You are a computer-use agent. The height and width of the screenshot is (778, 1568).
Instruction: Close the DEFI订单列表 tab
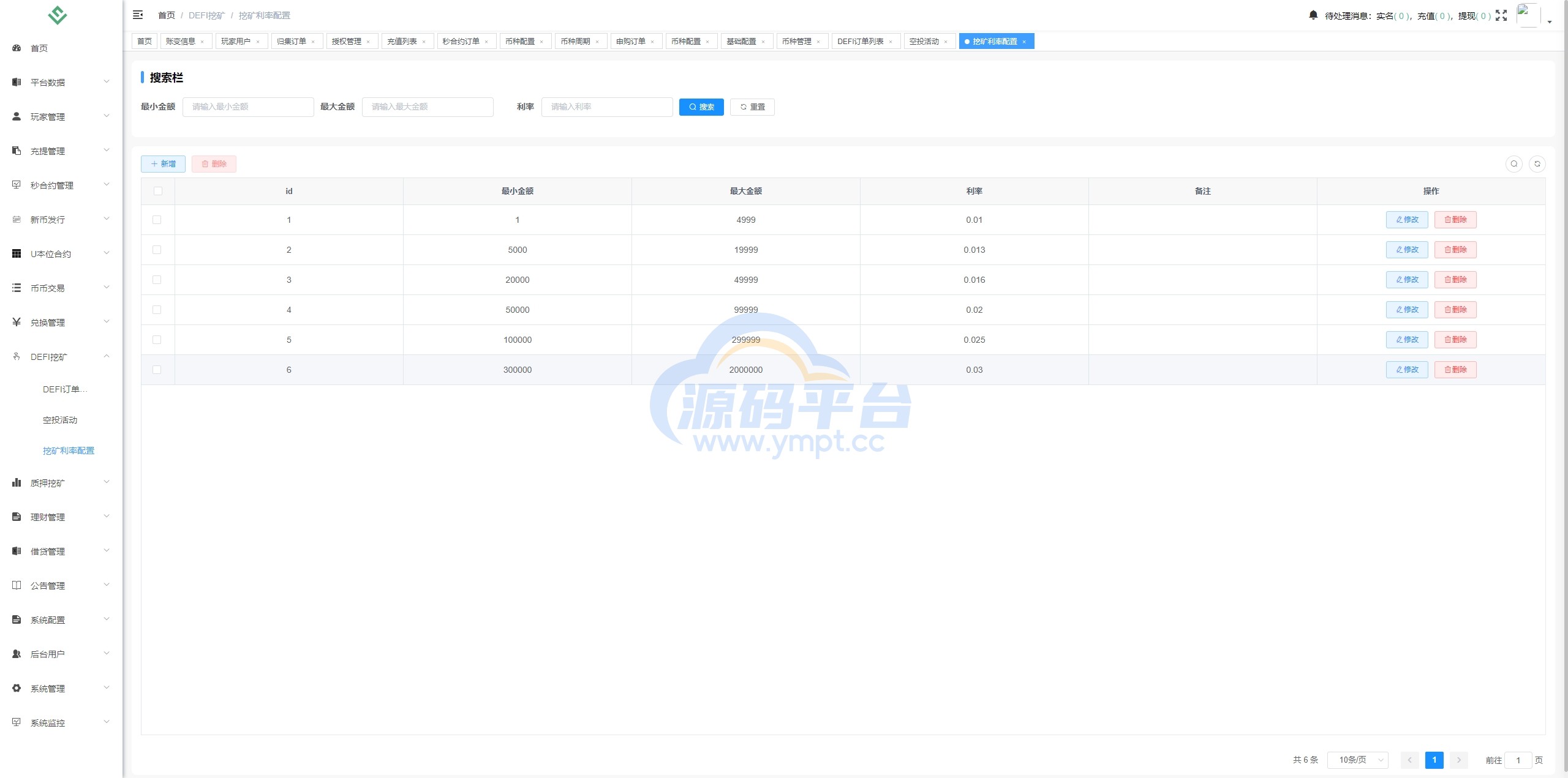(x=891, y=42)
